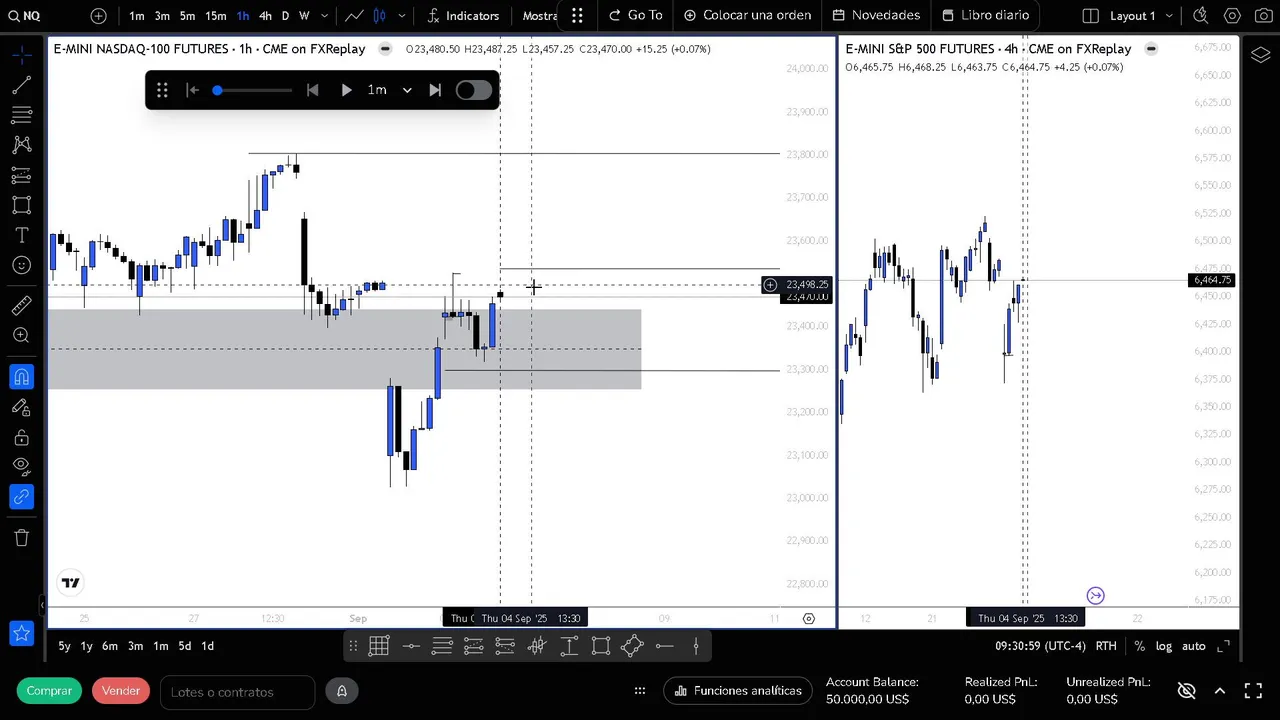Open favorites star at bottom left
This screenshot has height=720, width=1280.
click(21, 632)
